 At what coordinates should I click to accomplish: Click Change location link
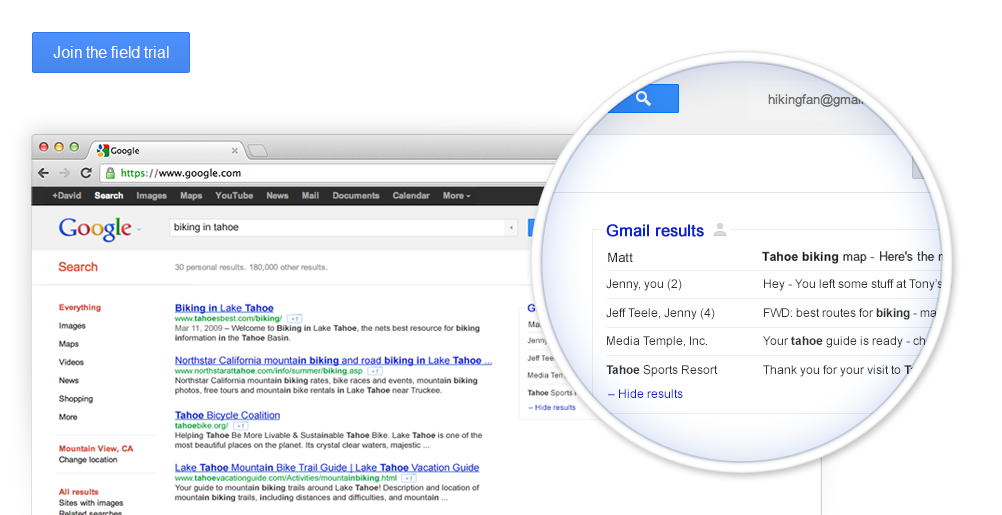[x=88, y=459]
